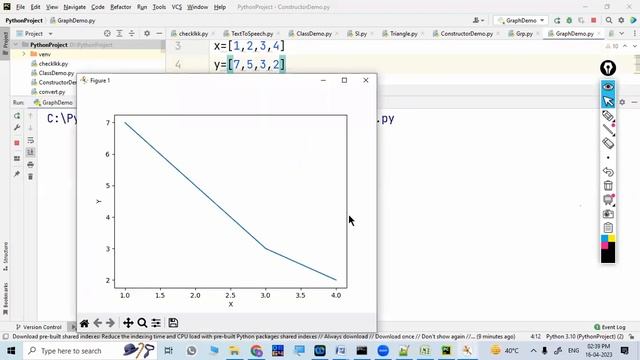Save the figure with the floppy disk icon

coord(173,323)
